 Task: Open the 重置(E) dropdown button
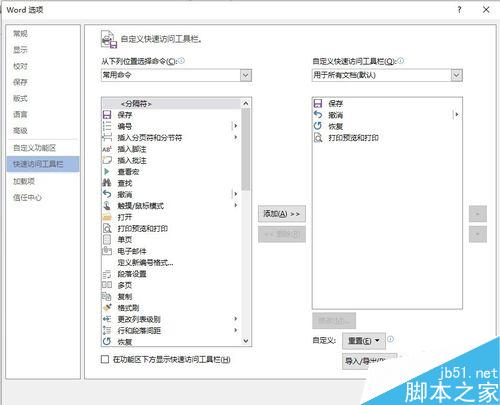[x=364, y=341]
